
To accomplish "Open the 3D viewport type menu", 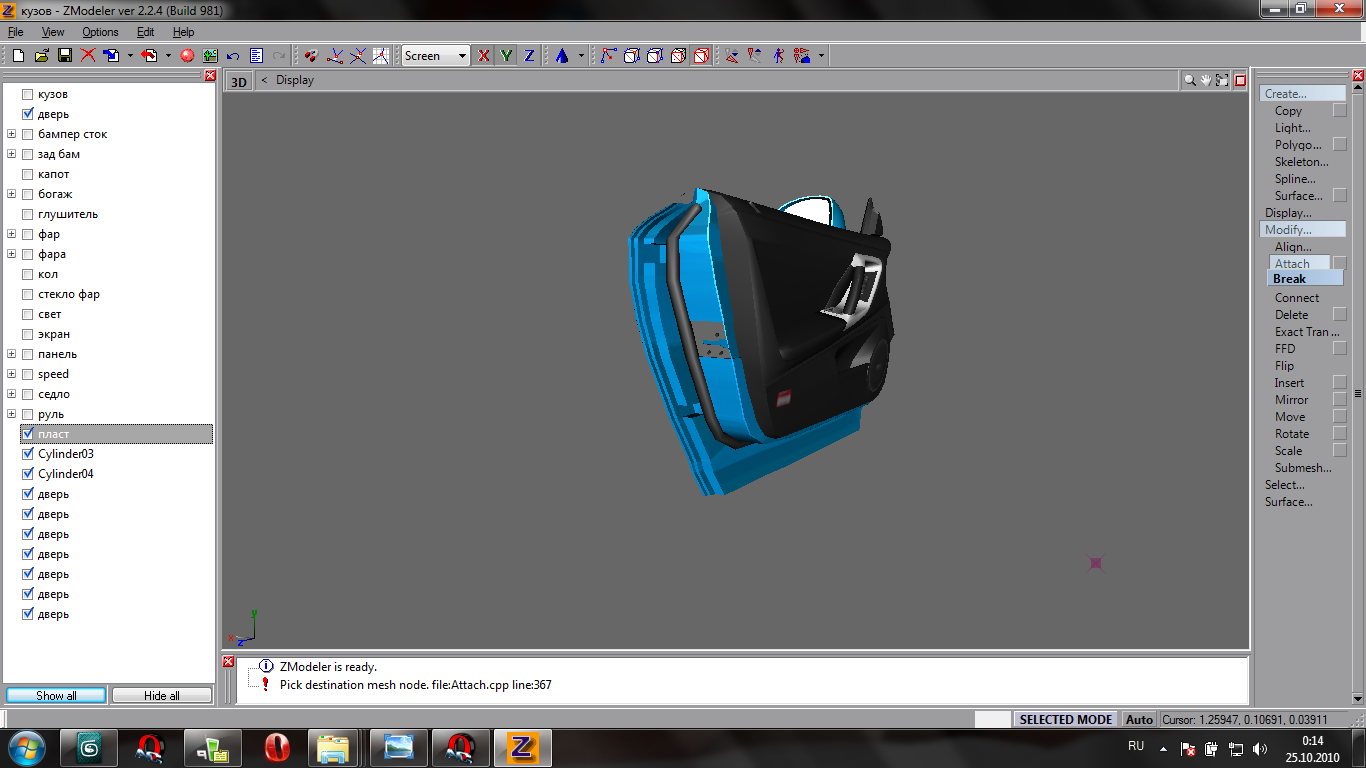I will pos(239,81).
